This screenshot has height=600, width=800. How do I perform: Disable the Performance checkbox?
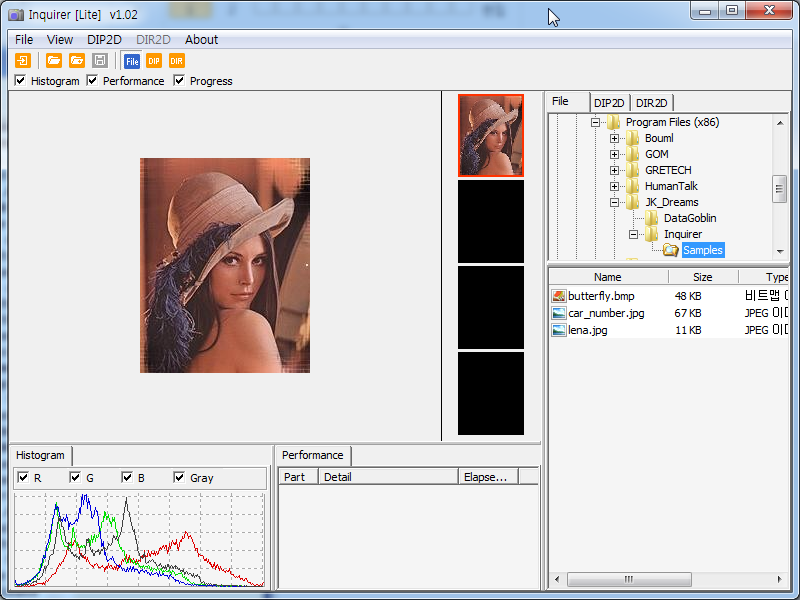click(x=93, y=81)
